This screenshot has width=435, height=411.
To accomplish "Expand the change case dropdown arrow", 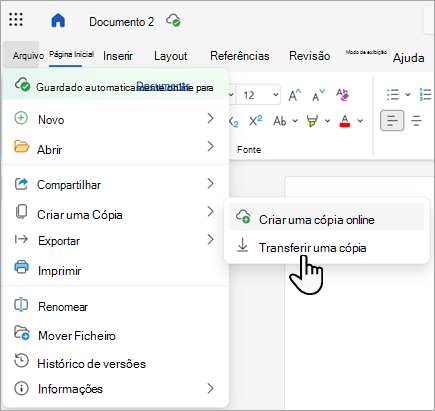I will (295, 121).
